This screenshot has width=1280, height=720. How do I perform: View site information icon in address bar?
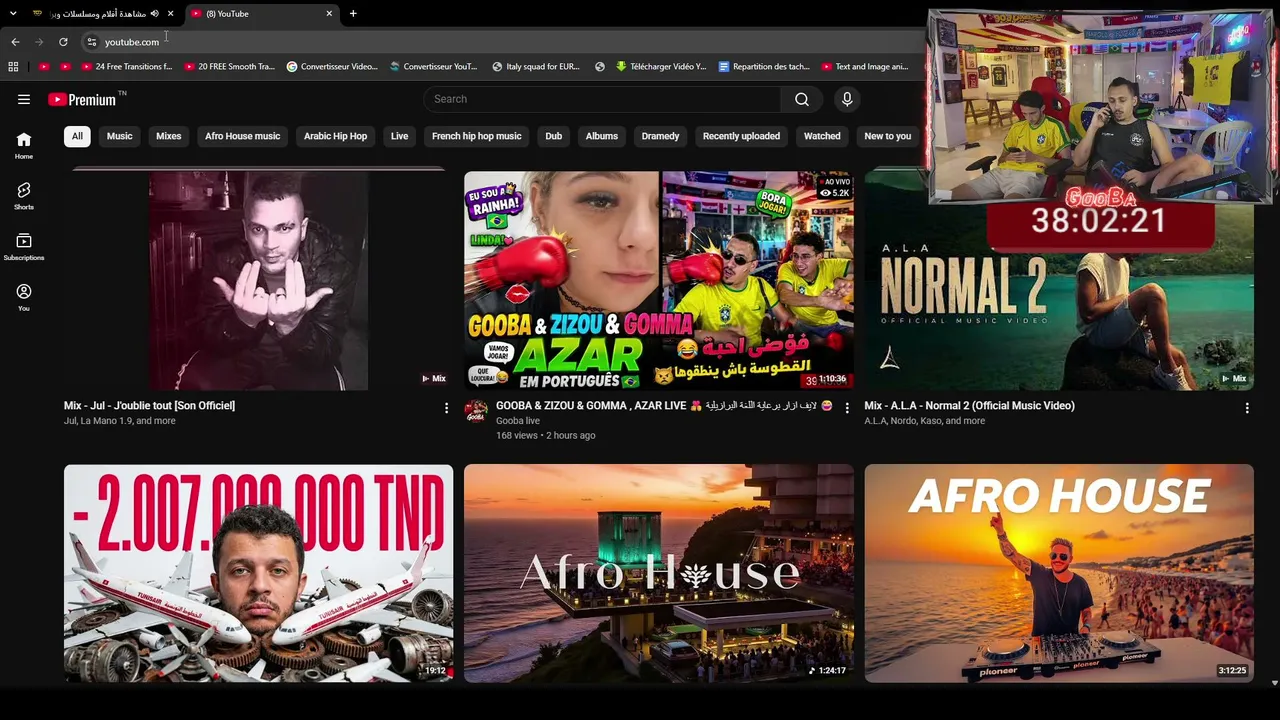91,42
